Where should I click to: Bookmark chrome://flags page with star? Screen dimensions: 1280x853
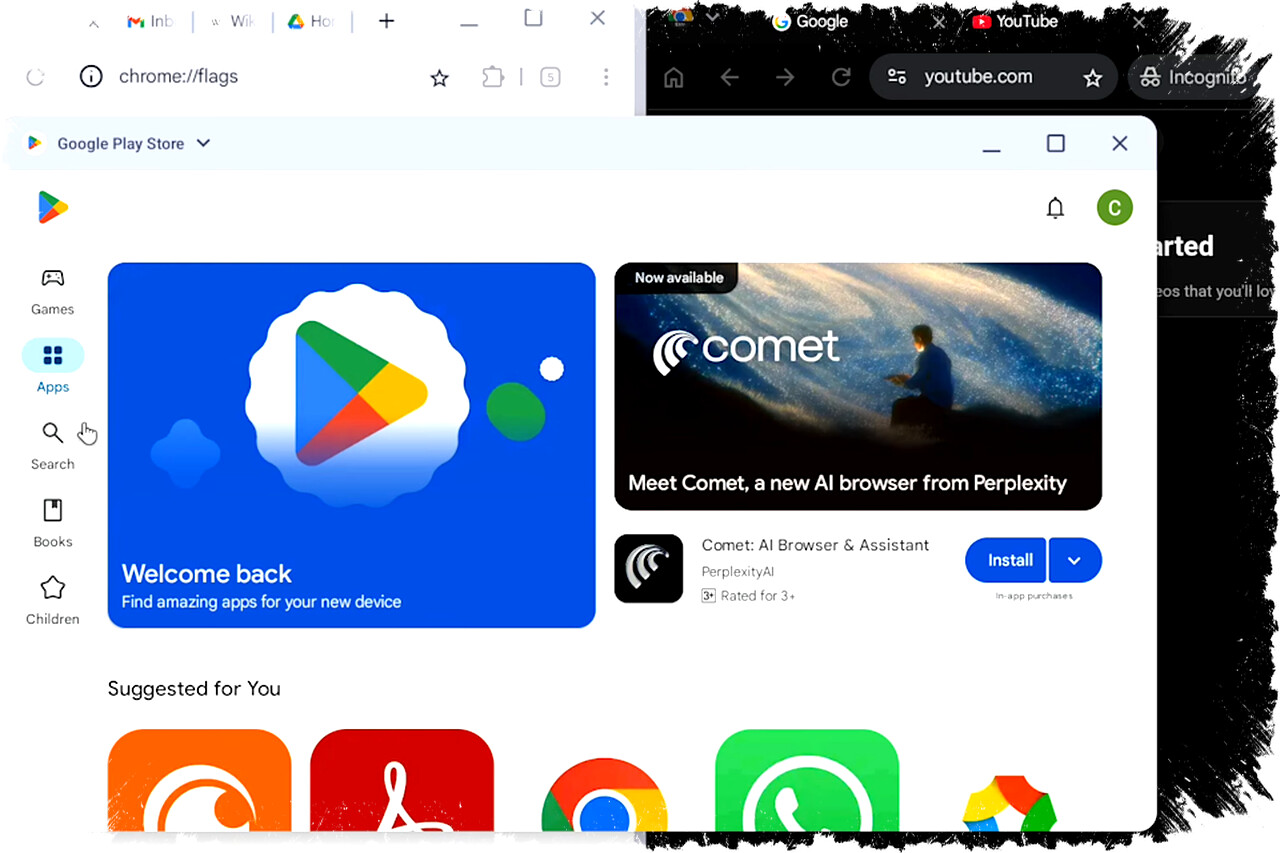coord(439,78)
